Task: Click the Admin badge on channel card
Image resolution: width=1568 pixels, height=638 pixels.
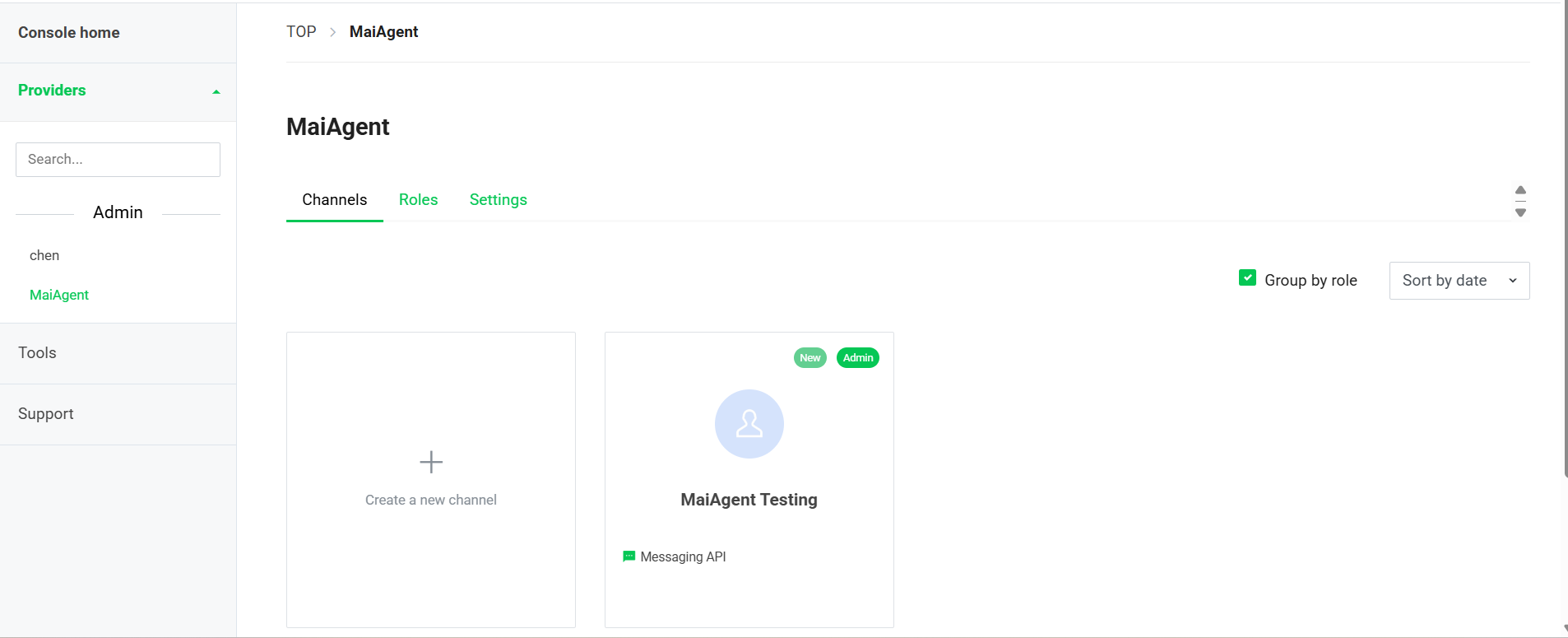Action: [x=857, y=358]
